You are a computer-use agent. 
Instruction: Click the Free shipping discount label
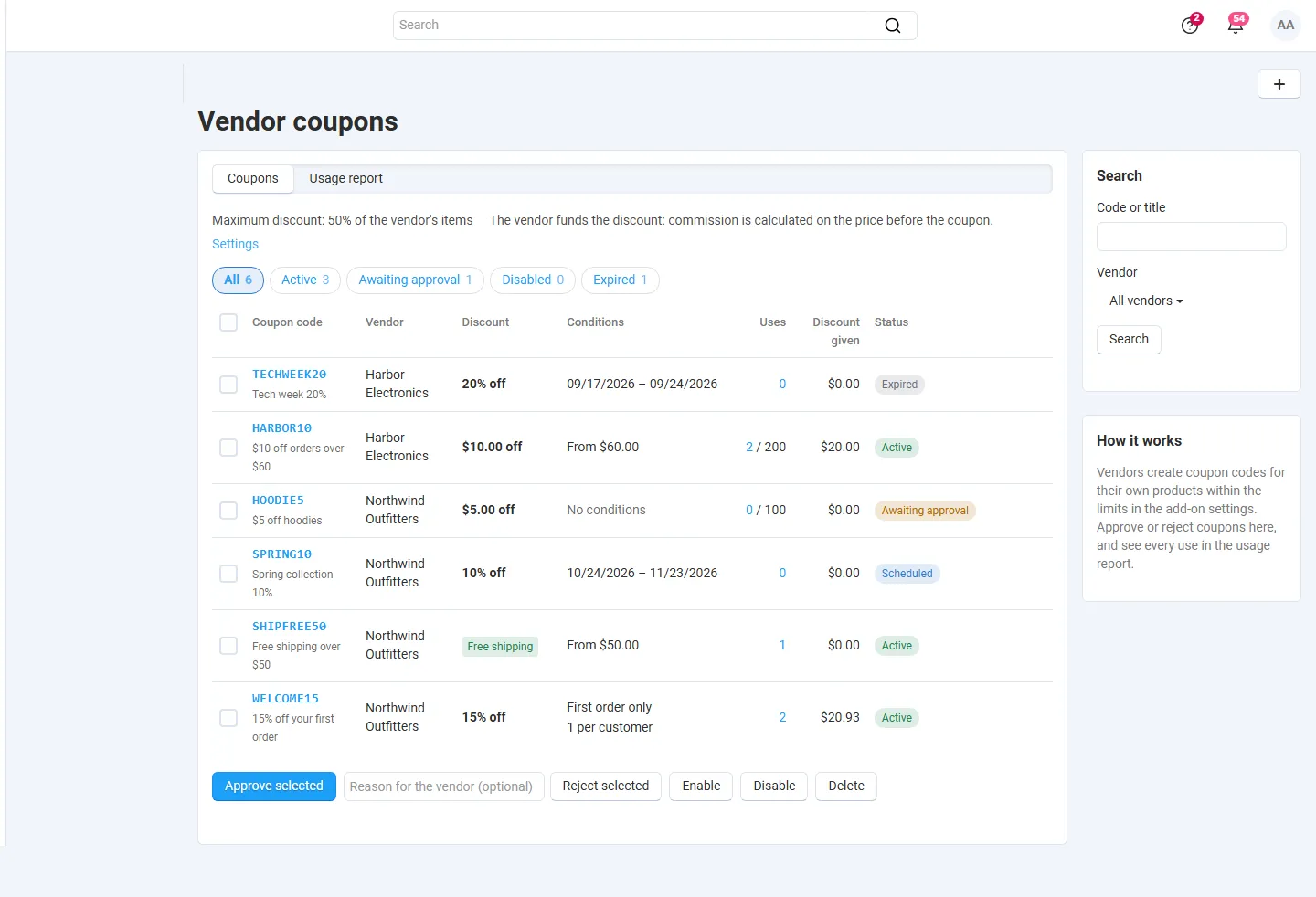point(500,647)
